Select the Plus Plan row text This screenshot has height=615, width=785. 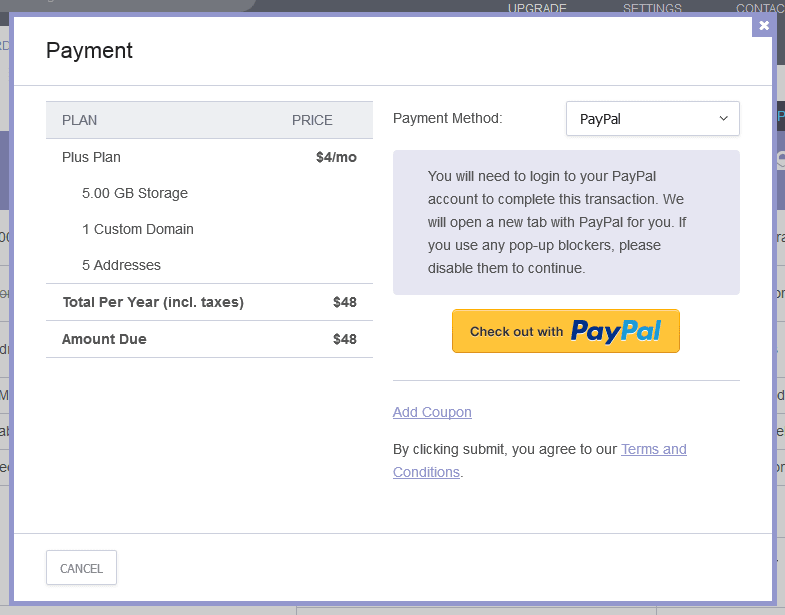(x=91, y=157)
